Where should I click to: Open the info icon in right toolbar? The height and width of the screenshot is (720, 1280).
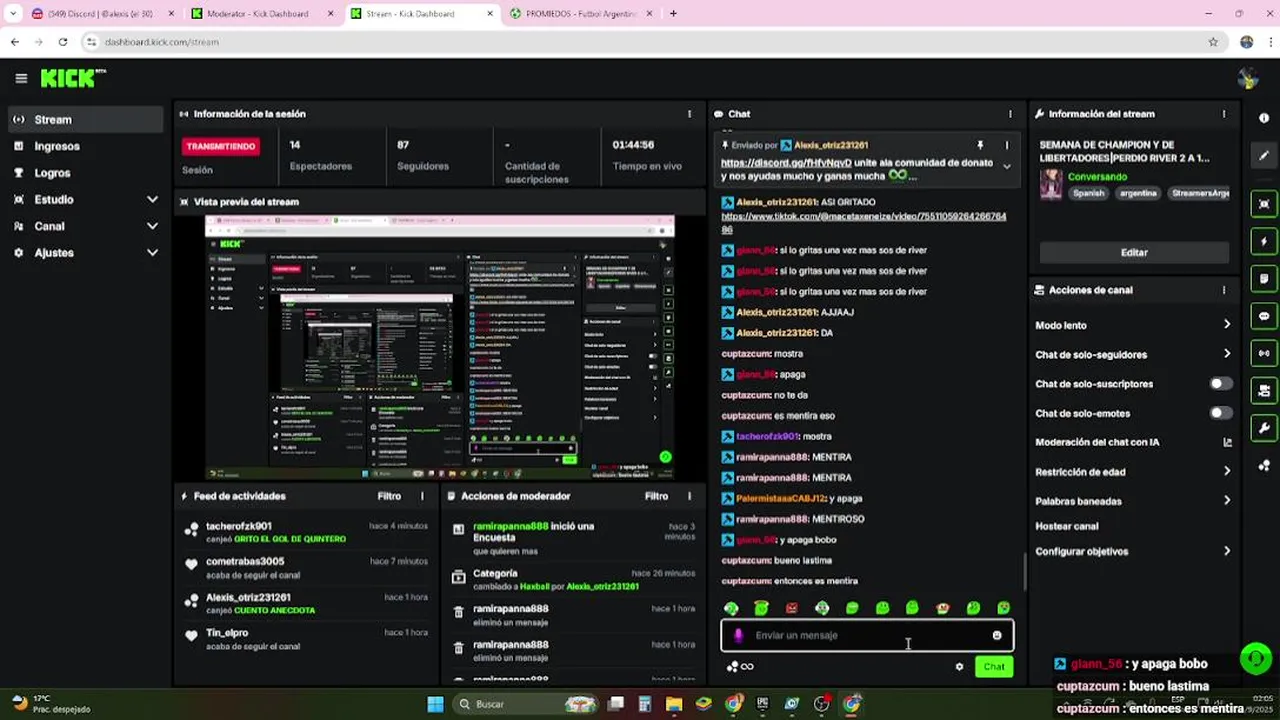(1264, 118)
